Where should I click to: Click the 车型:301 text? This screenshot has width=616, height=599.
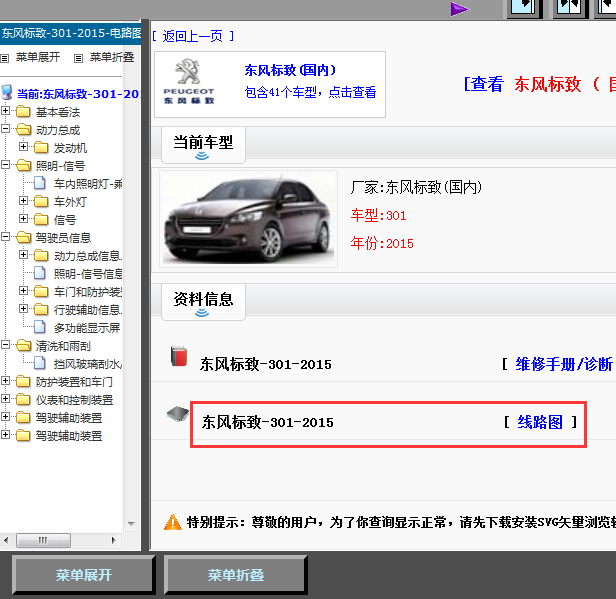pos(378,215)
